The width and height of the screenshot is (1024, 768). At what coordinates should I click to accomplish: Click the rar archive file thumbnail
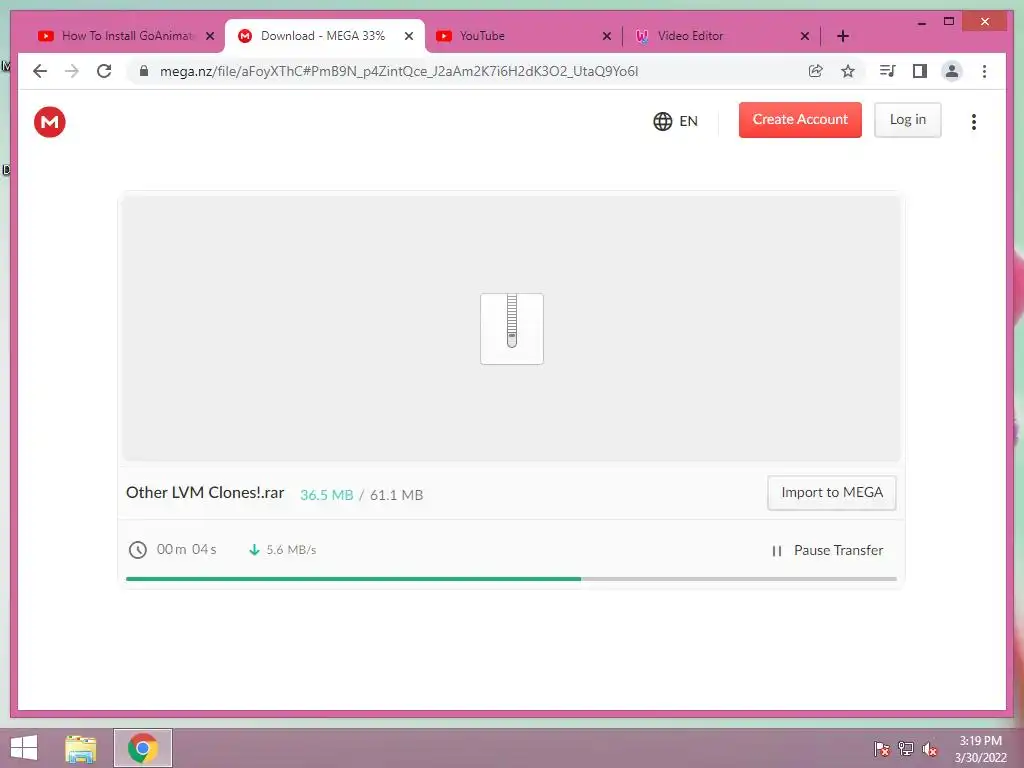[x=511, y=328]
